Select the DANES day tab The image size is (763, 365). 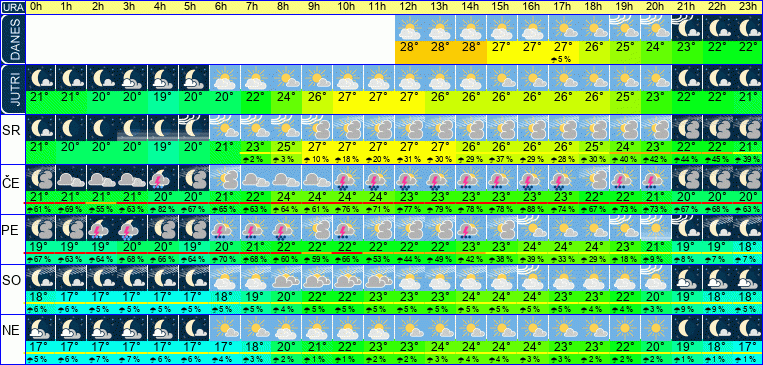[12, 39]
